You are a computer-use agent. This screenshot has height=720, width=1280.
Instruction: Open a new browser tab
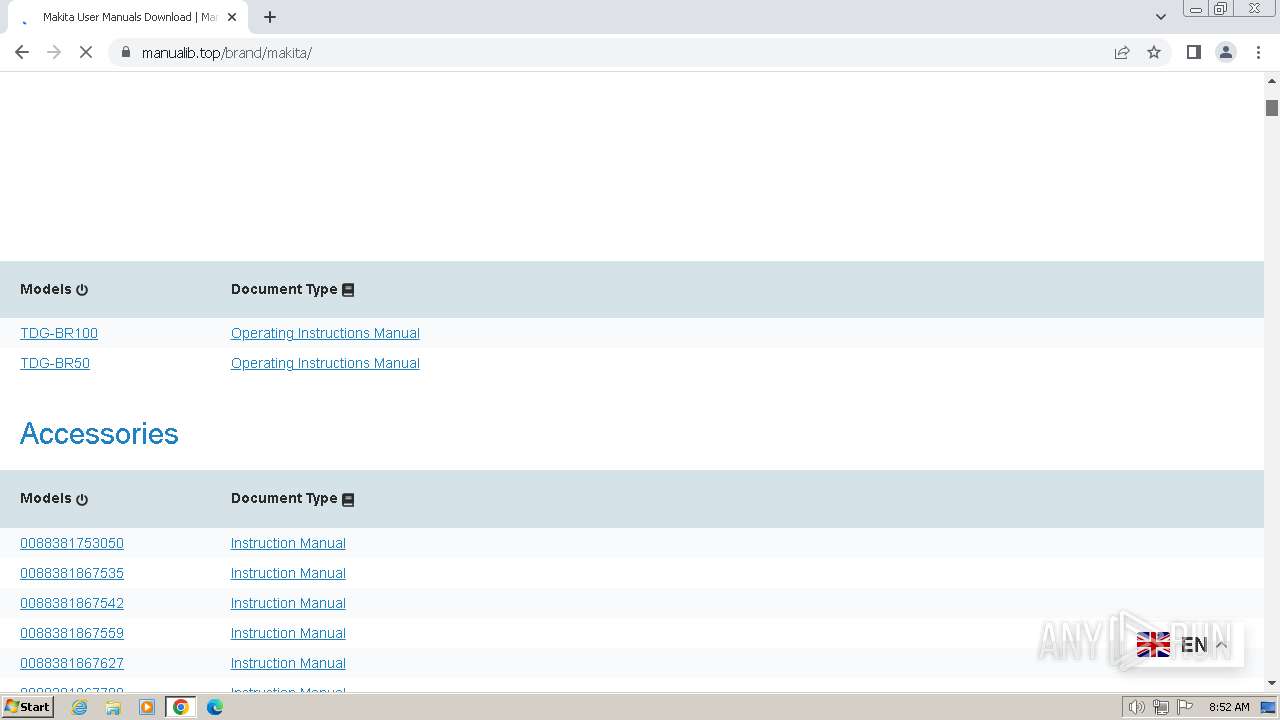[x=270, y=17]
